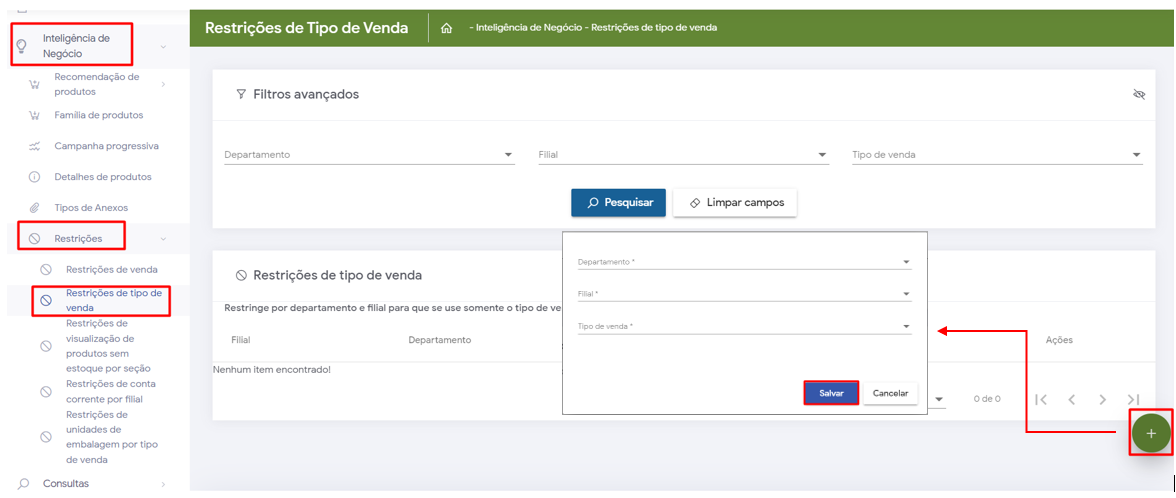Open Tipos de Anexos from the sidebar
This screenshot has width=1176, height=498.
(x=91, y=208)
